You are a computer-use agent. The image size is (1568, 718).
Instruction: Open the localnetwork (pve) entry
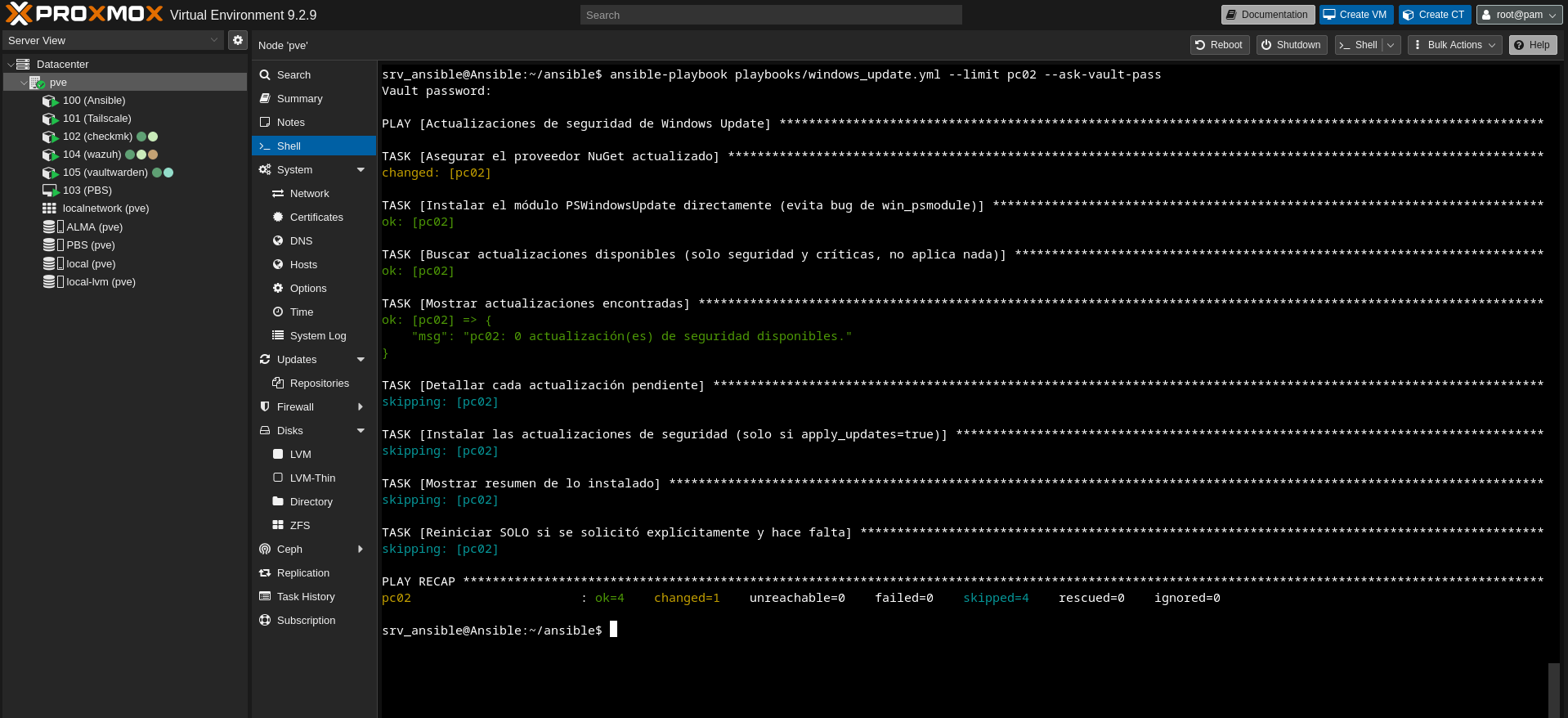[x=105, y=209]
